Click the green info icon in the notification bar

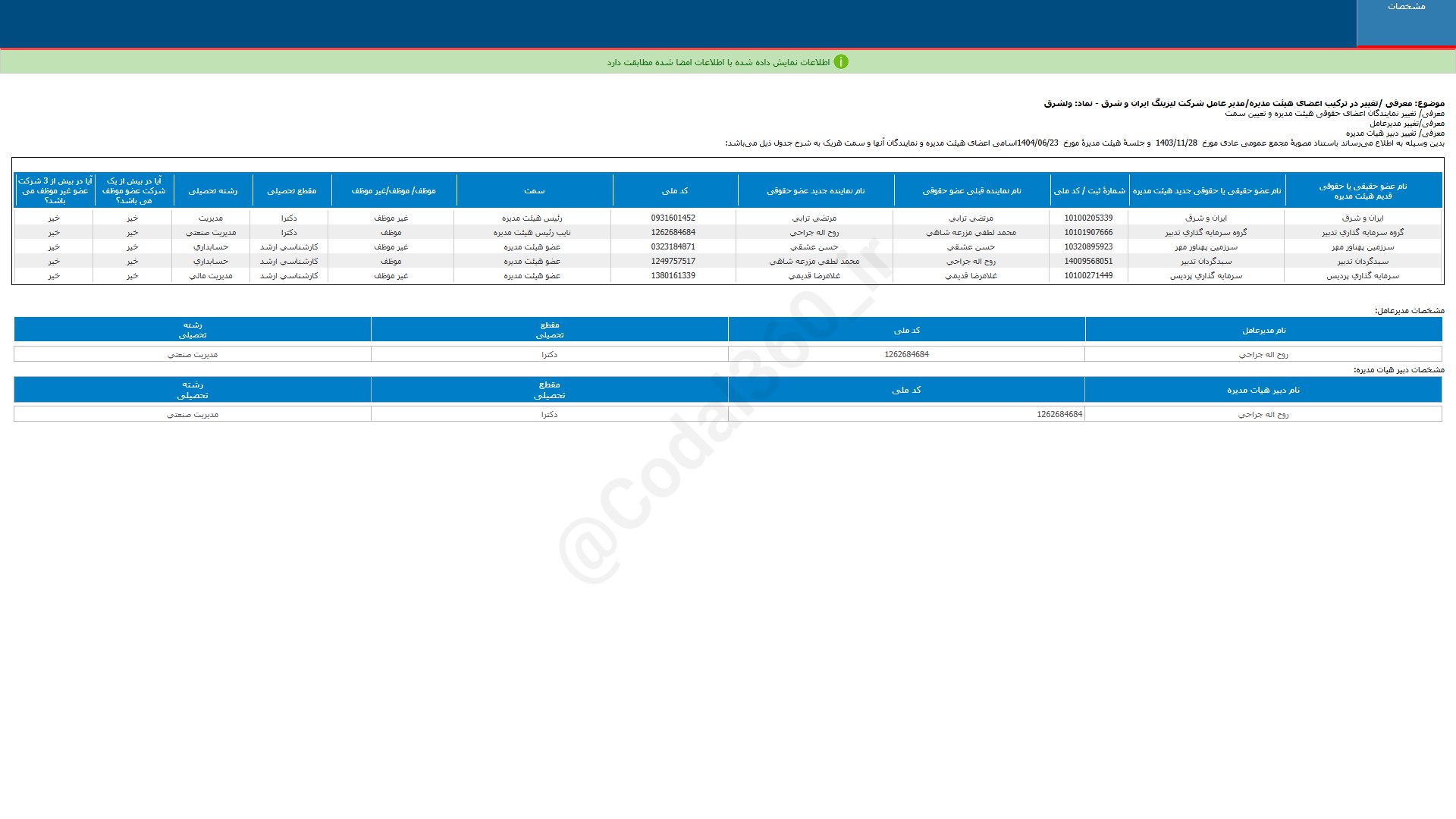[840, 62]
